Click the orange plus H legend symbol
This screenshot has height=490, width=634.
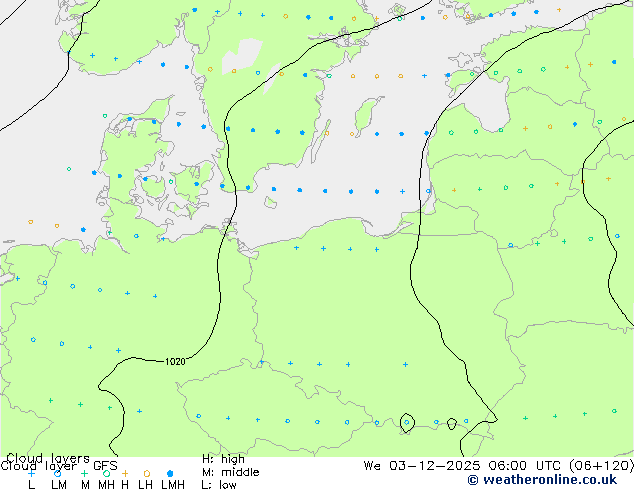tap(125, 473)
